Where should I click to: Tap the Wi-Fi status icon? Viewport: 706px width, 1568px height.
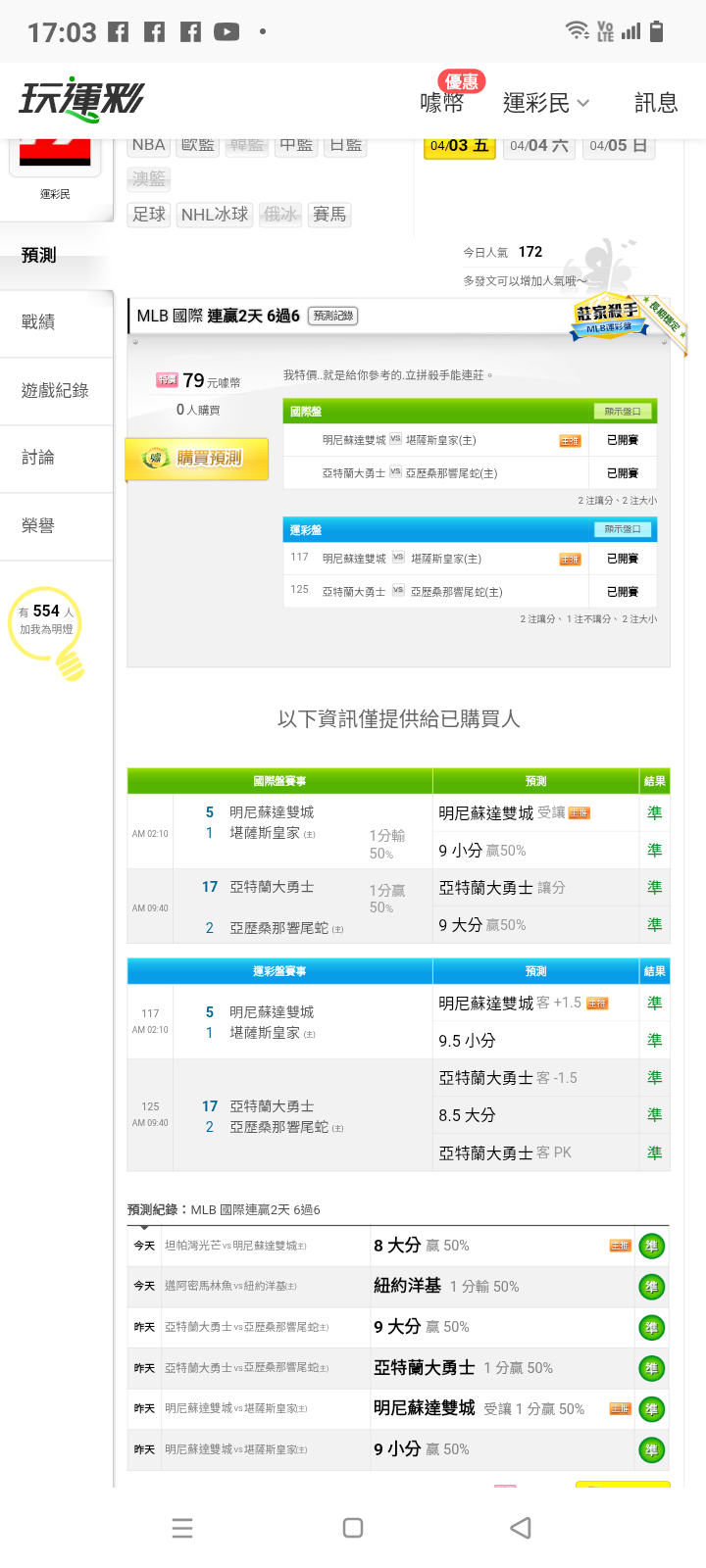click(x=578, y=30)
